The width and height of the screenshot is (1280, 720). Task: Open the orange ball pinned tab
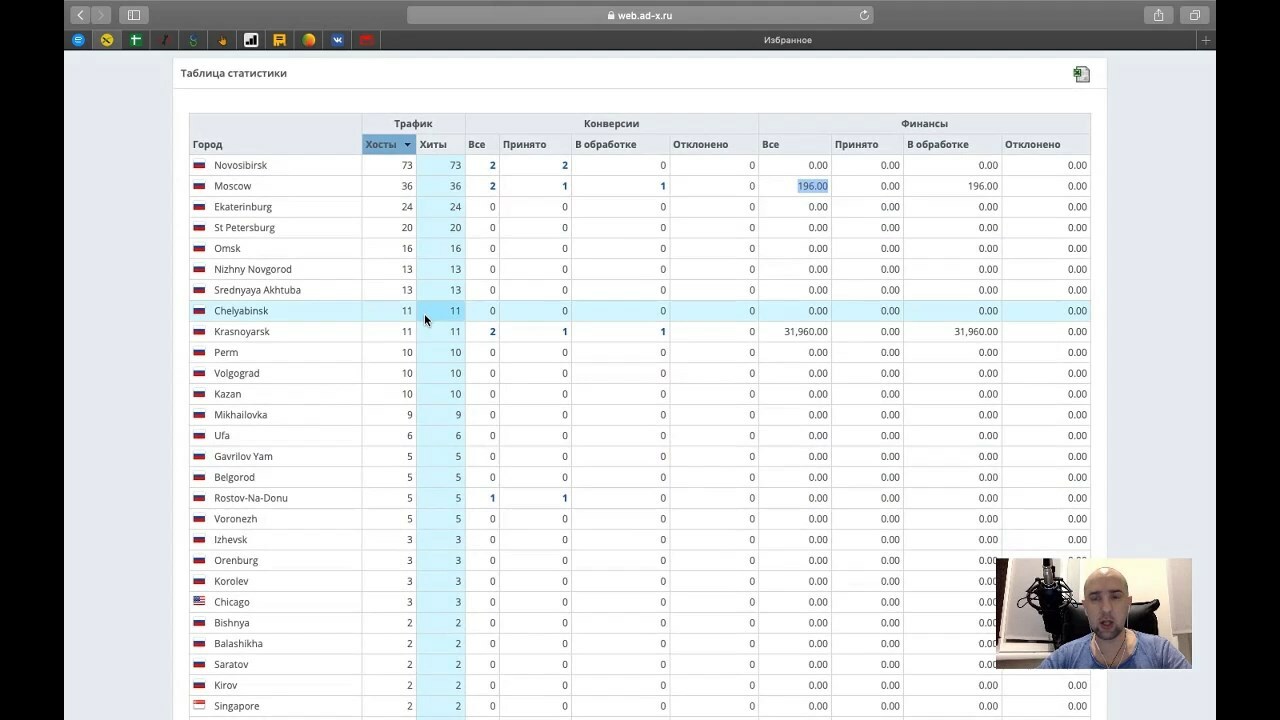pyautogui.click(x=309, y=40)
